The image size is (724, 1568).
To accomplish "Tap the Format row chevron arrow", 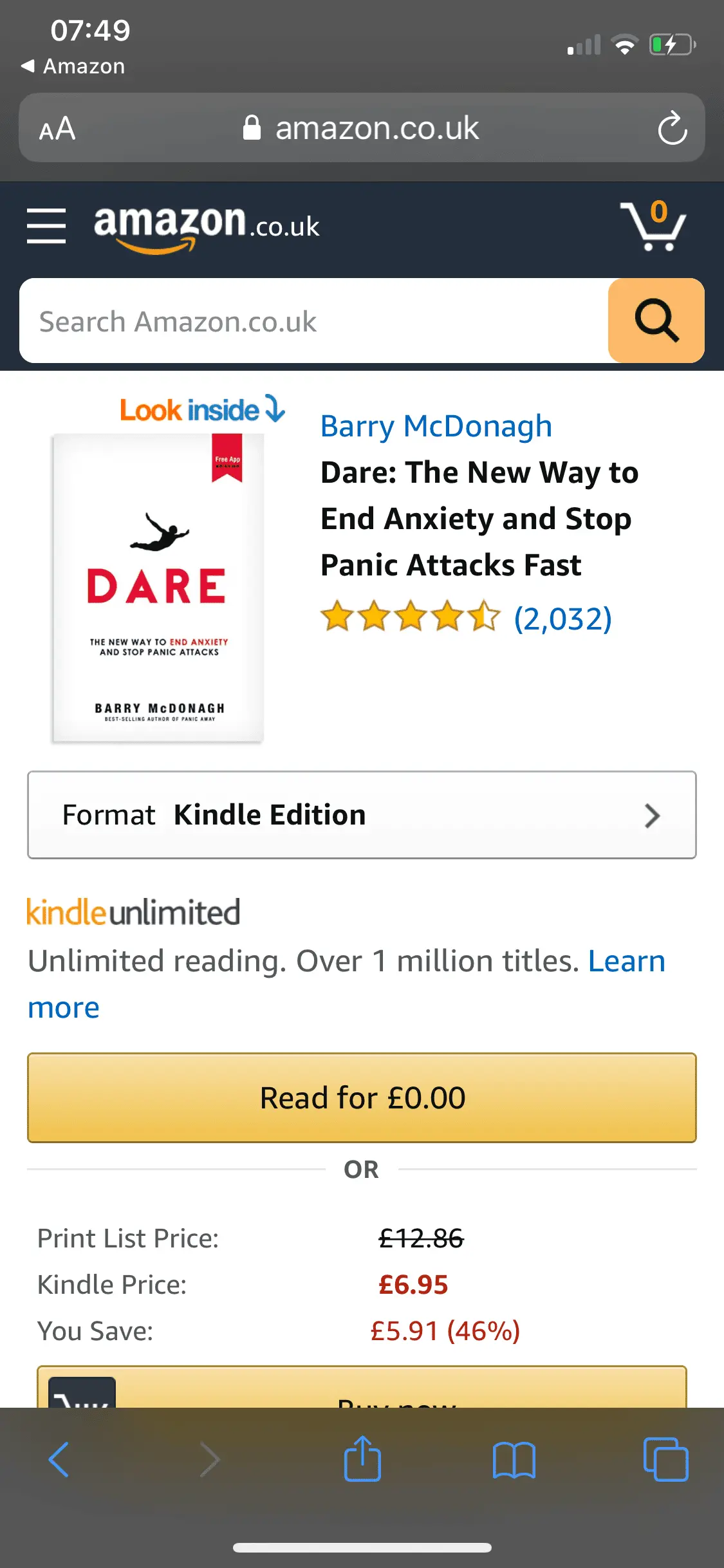I will point(652,816).
